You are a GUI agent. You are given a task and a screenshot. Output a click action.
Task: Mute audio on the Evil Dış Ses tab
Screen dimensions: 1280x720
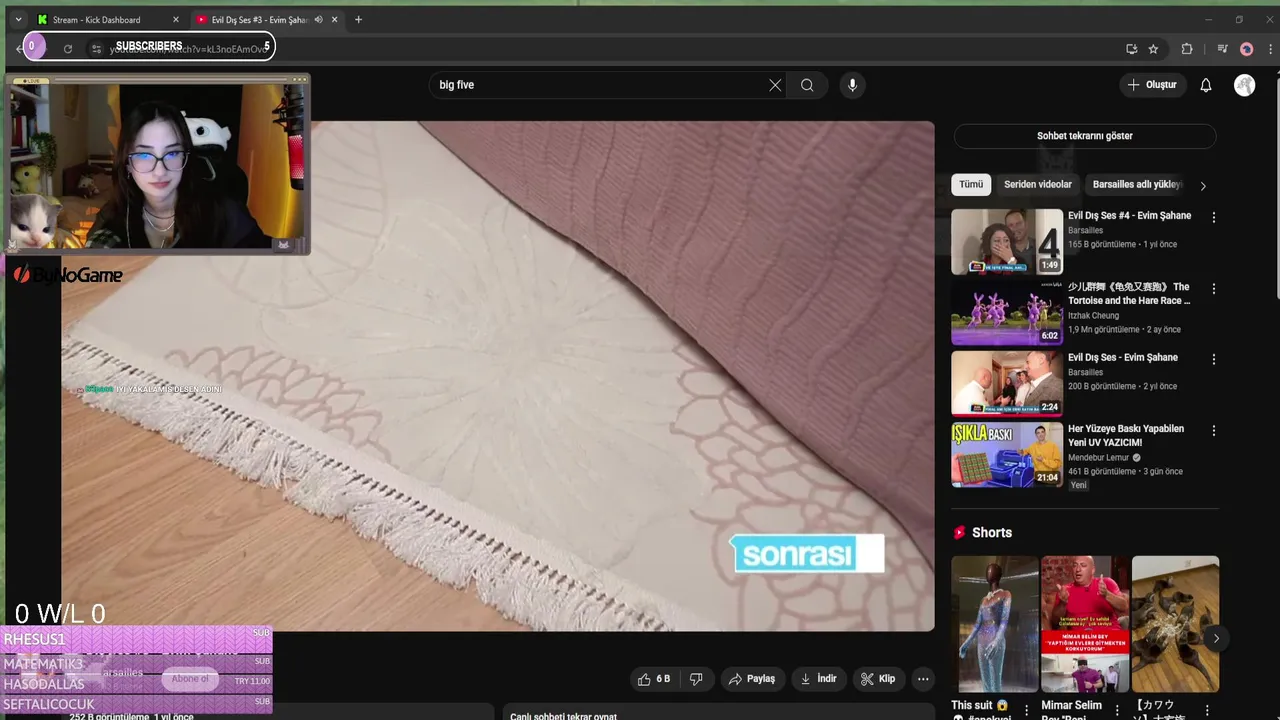(319, 20)
